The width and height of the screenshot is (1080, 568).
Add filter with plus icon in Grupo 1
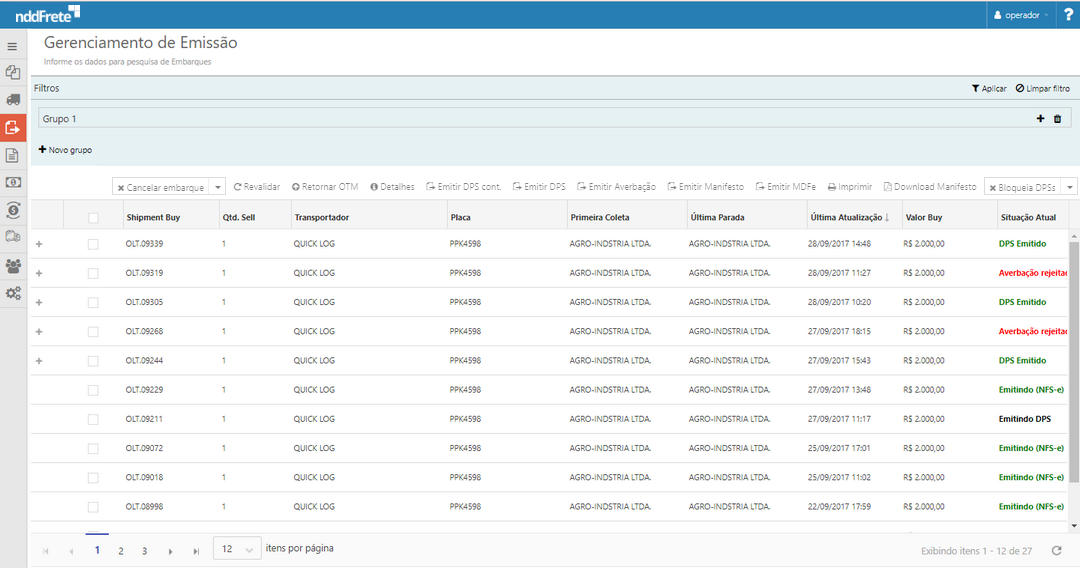[1040, 119]
